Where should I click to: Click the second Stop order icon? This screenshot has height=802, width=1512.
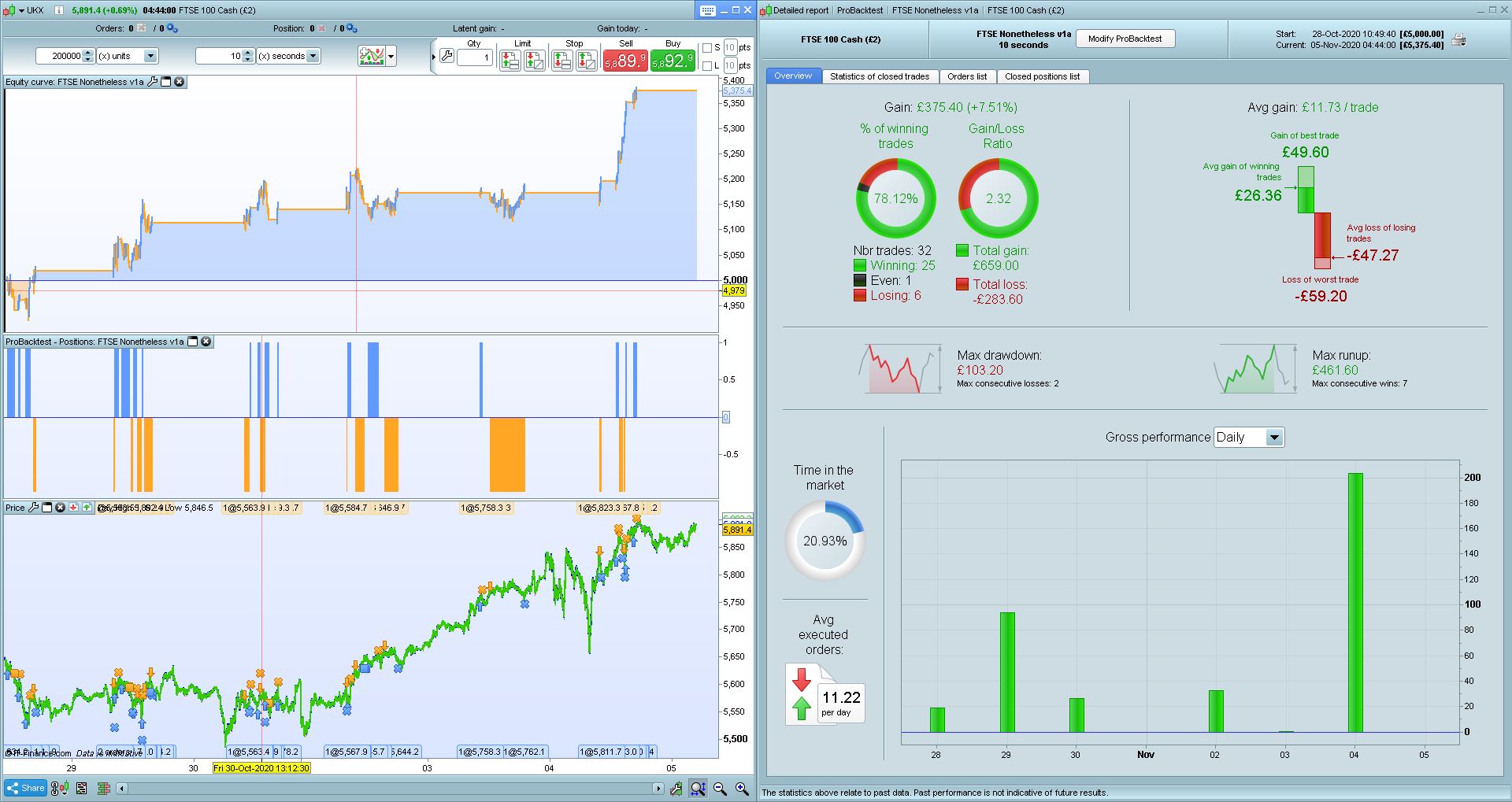coord(587,61)
